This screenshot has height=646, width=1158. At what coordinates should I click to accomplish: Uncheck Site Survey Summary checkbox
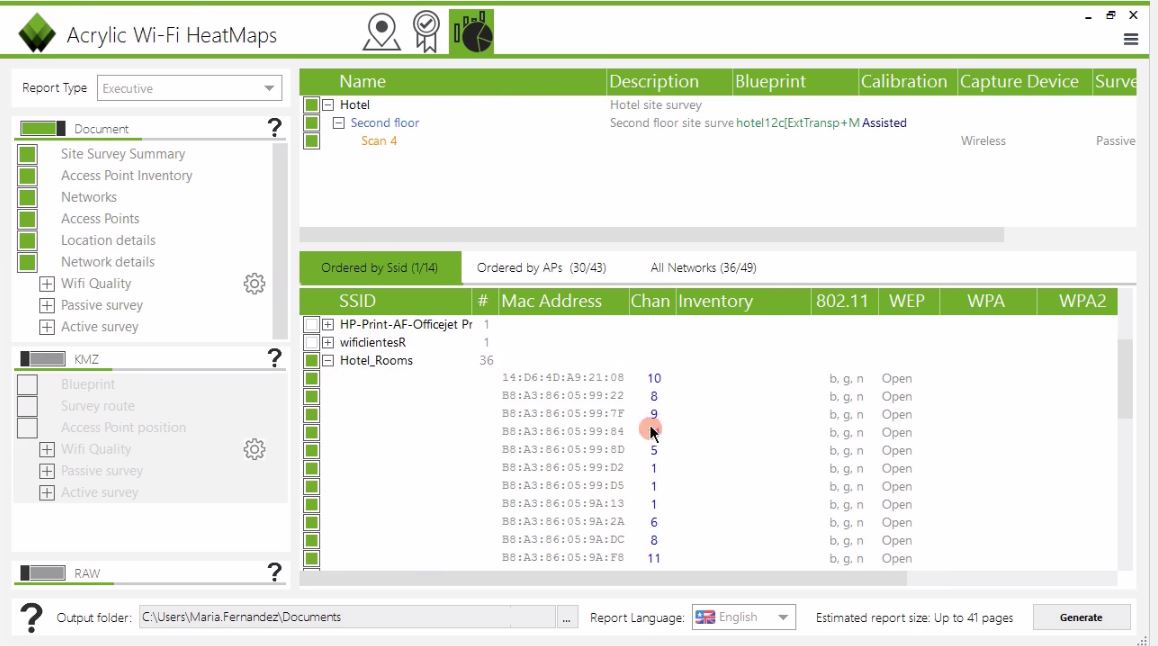(27, 154)
